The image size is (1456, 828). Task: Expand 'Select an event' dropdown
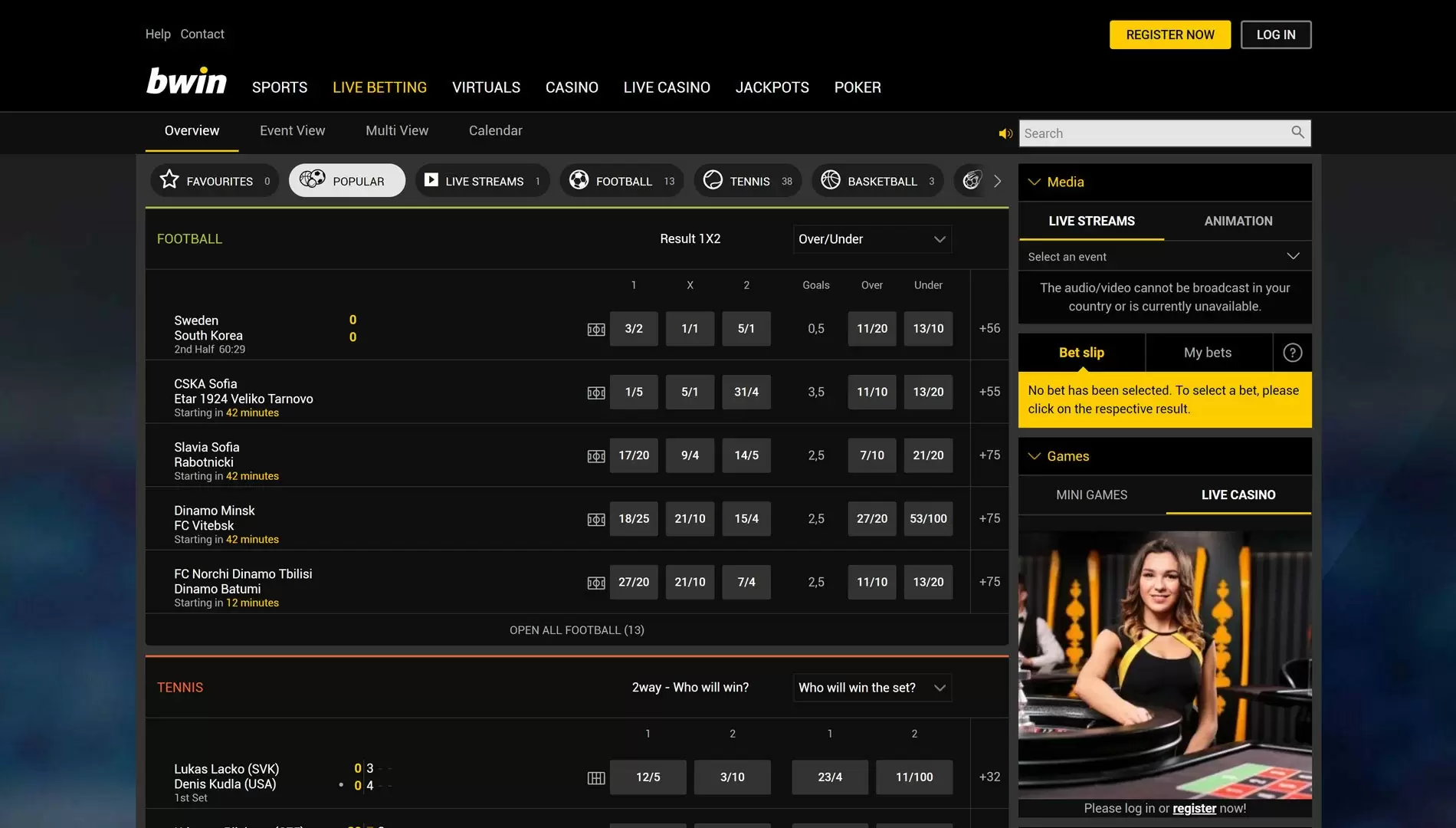point(1165,256)
